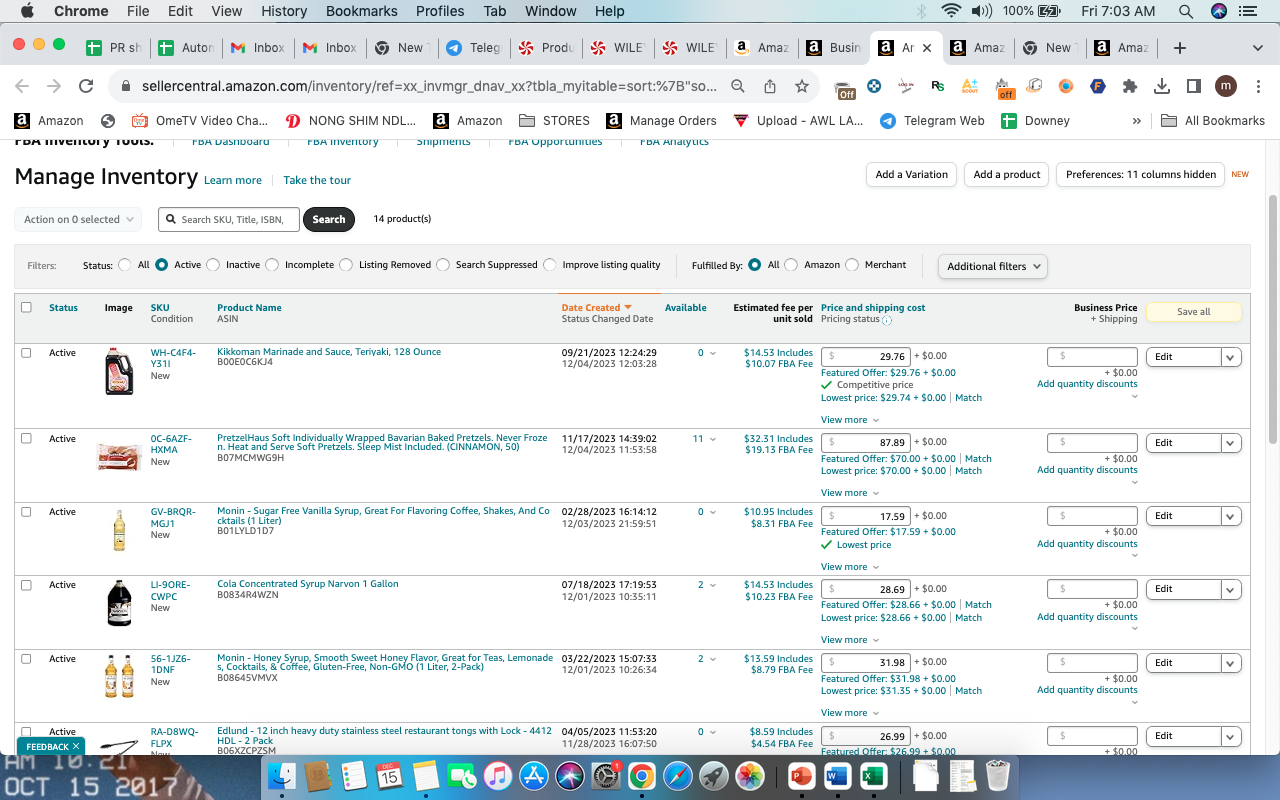The image size is (1280, 800).
Task: Select the Search Suppressed status filter
Action: pyautogui.click(x=443, y=265)
